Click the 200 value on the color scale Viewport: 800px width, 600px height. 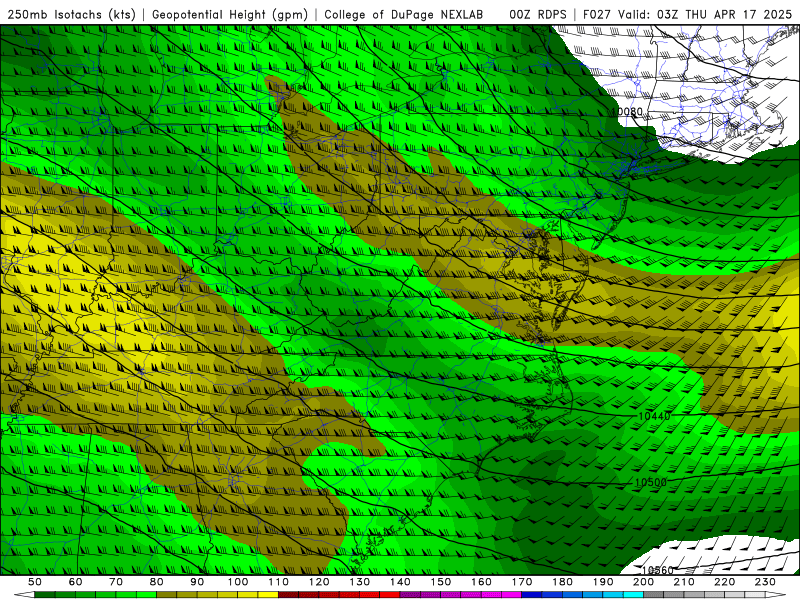coord(643,582)
